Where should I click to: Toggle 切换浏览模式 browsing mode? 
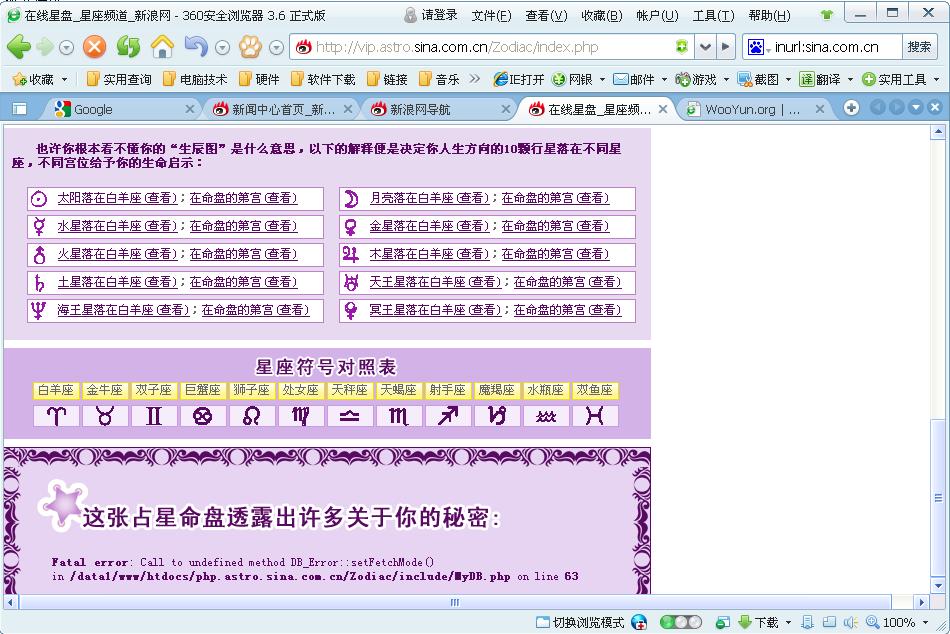(580, 622)
